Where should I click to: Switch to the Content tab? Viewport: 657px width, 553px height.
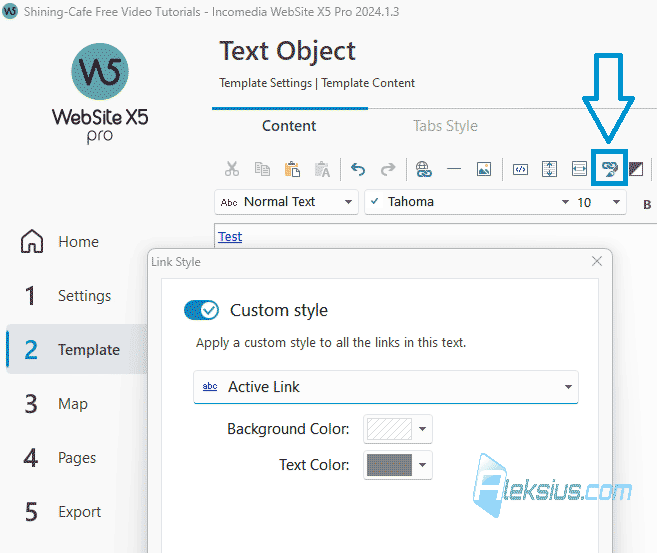(x=289, y=126)
